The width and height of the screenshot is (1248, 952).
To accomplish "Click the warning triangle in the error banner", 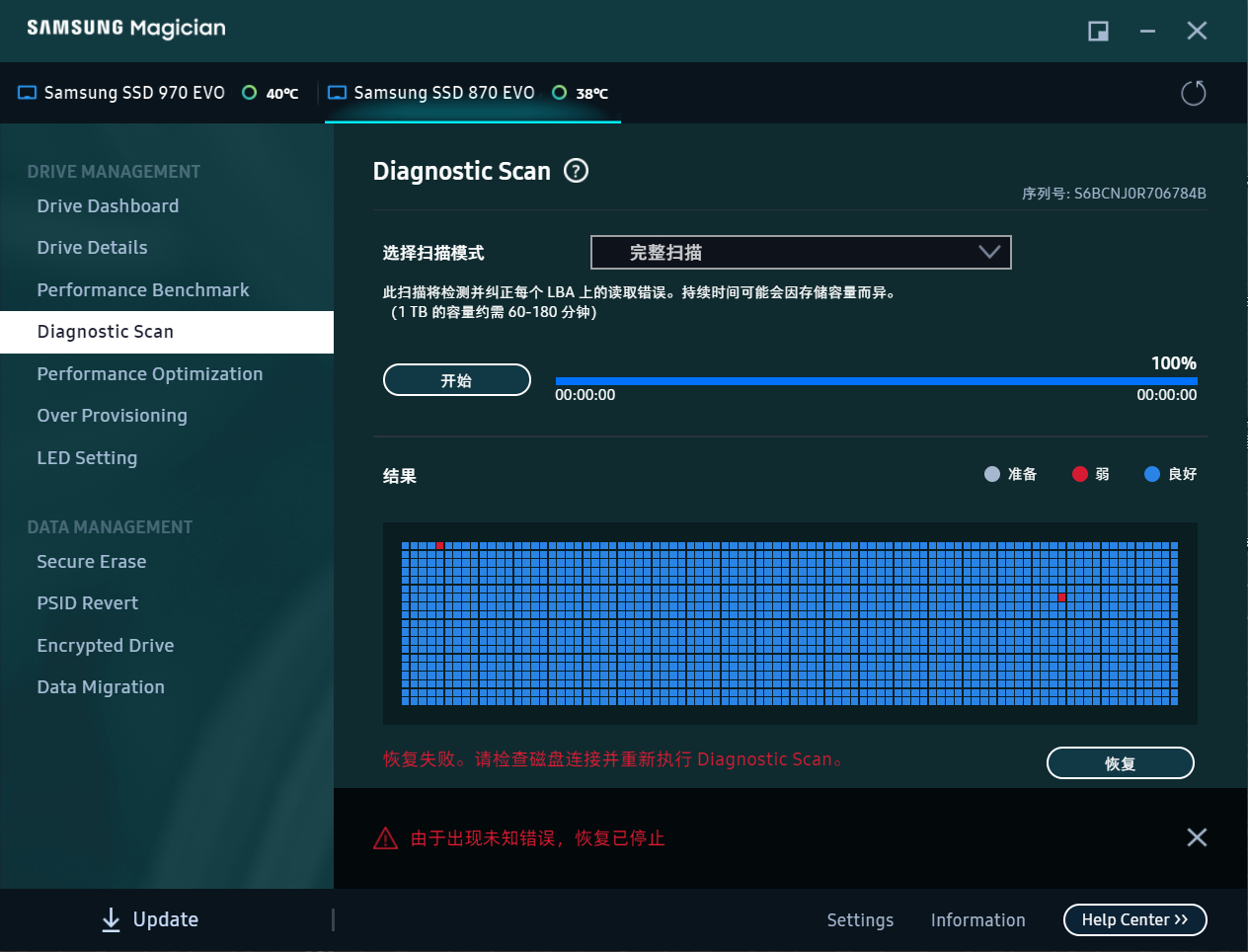I will pos(385,838).
